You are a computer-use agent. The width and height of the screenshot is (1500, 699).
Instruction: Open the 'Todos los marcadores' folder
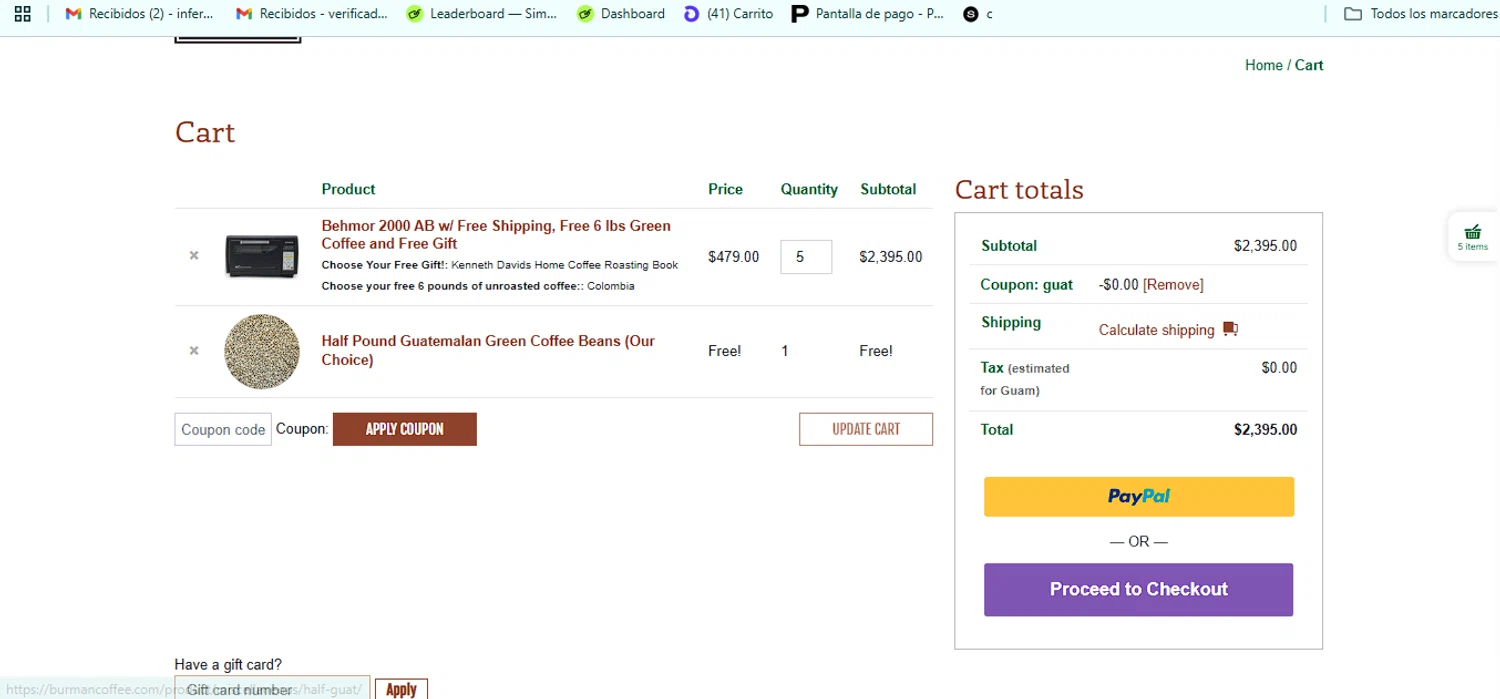pos(1420,14)
